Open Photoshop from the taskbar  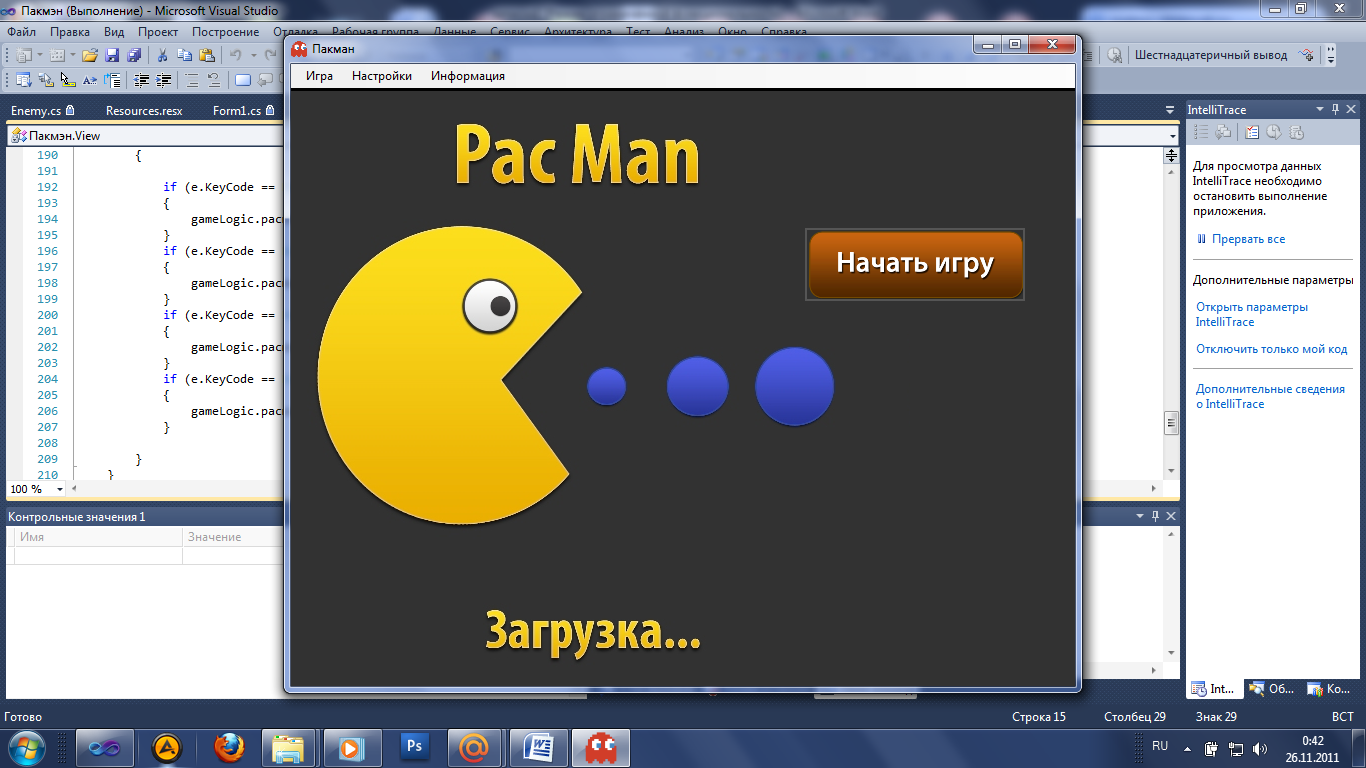point(414,748)
